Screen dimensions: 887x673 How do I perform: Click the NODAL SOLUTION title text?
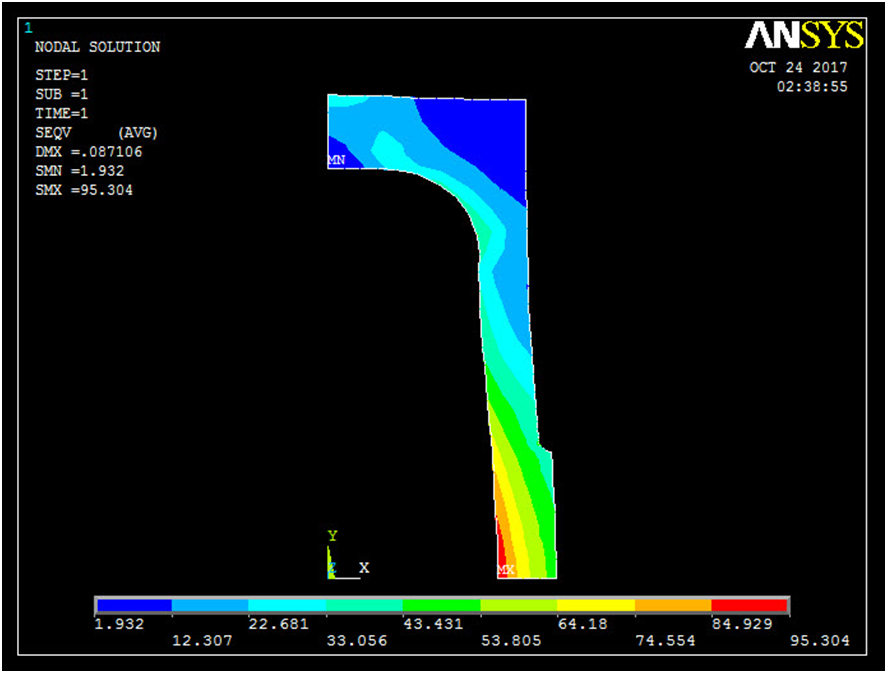tap(97, 47)
